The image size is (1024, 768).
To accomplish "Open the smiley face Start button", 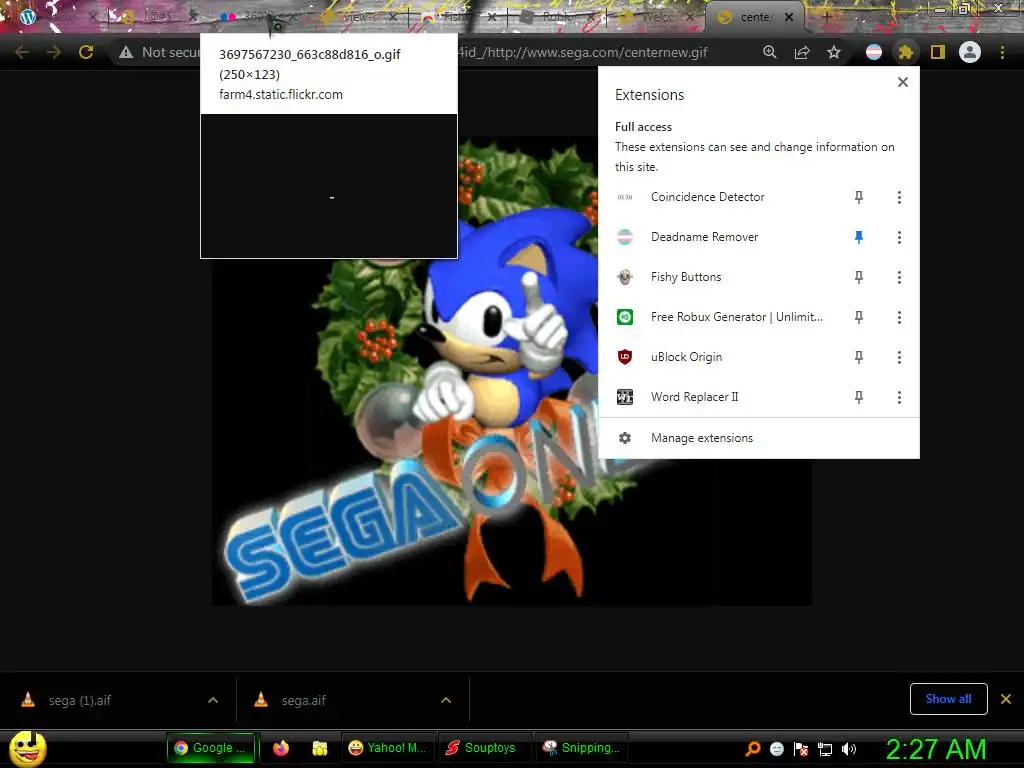I will [27, 748].
